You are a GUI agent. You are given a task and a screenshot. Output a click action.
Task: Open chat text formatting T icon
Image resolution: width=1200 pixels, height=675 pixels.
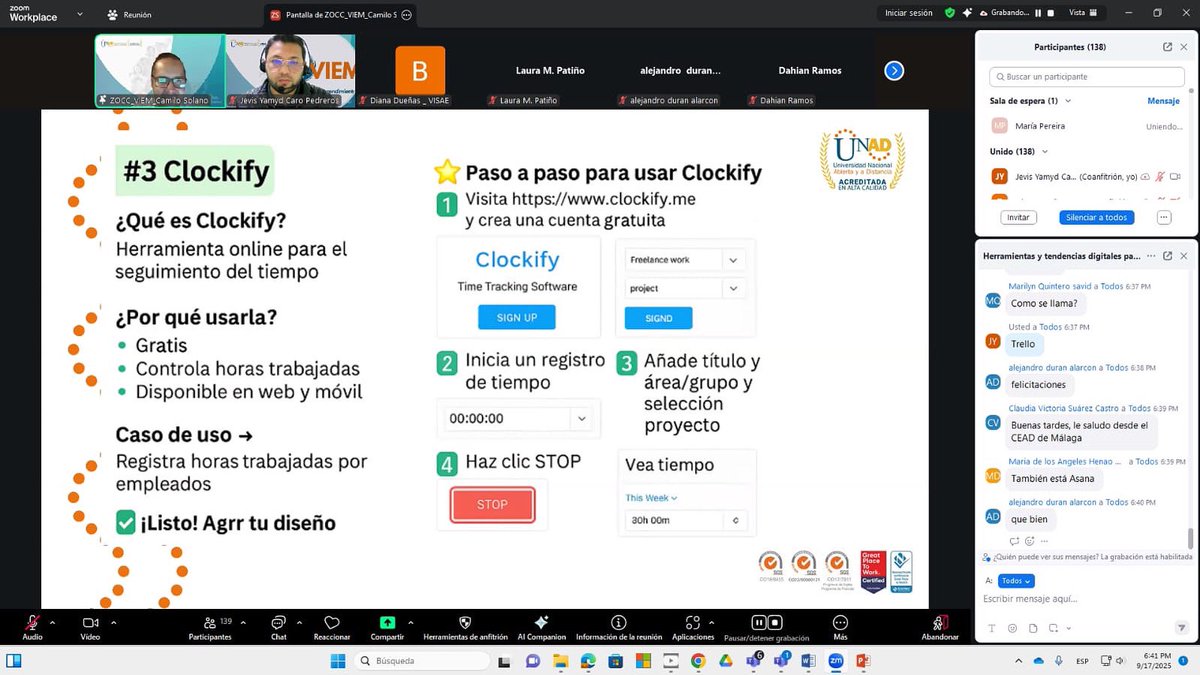pyautogui.click(x=991, y=628)
